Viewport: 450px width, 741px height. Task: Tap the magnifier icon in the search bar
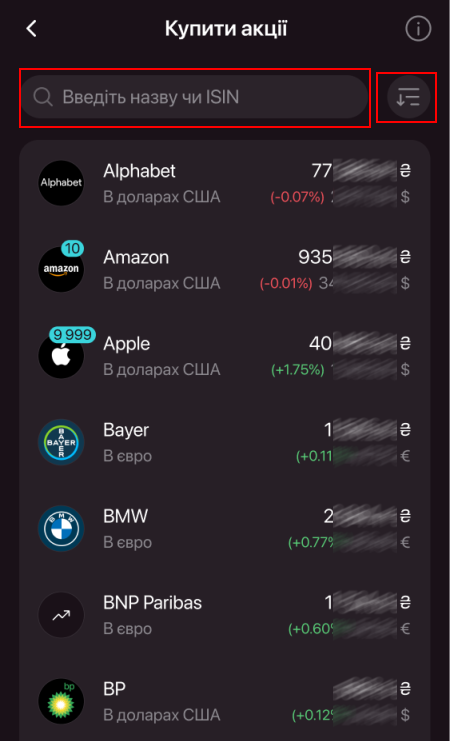(x=43, y=97)
